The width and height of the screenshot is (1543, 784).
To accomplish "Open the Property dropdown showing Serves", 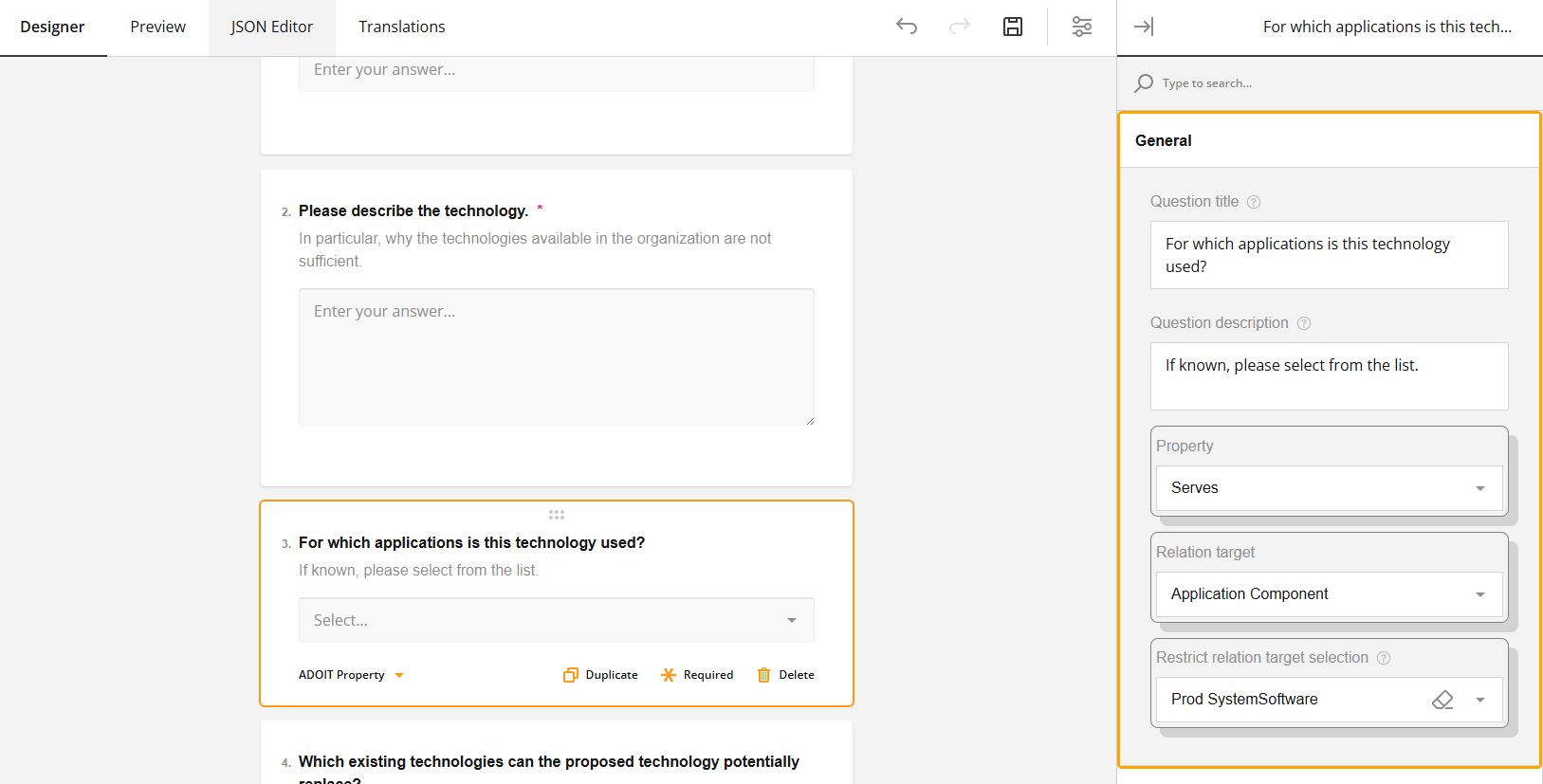I will 1329,488.
